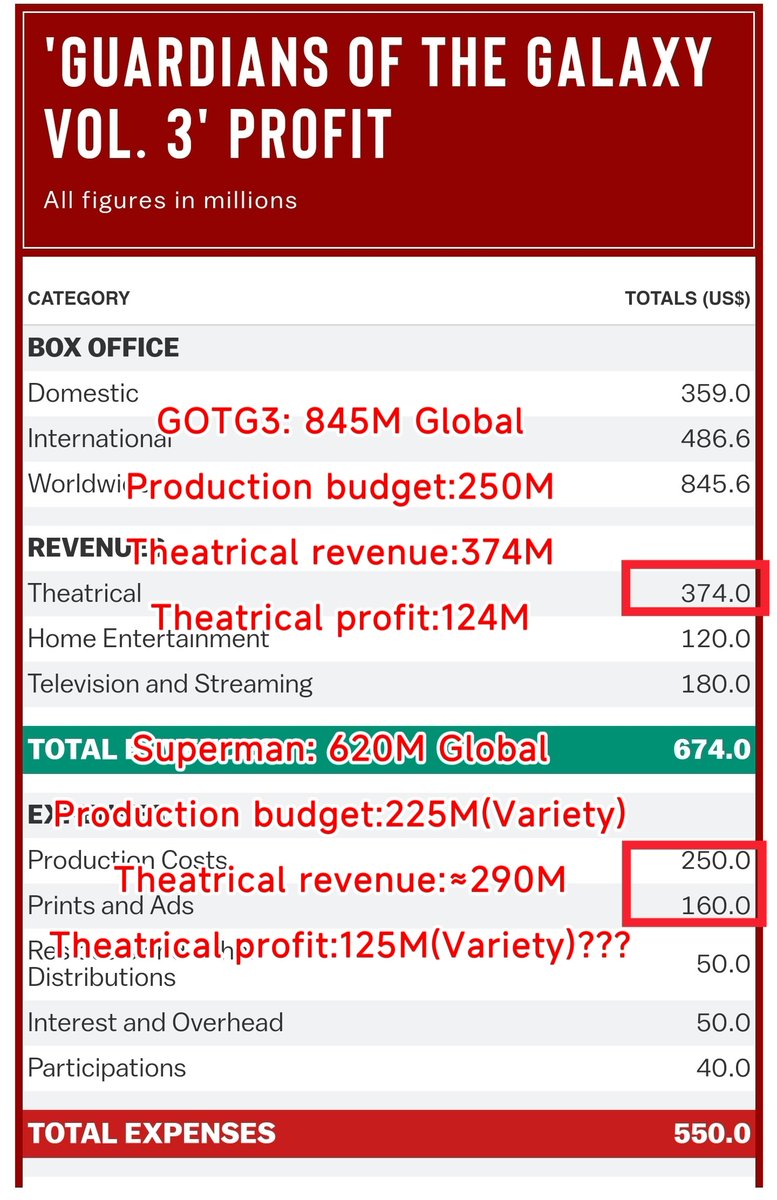777x1200 pixels.
Task: Click the Participations row label
Action: point(107,1068)
